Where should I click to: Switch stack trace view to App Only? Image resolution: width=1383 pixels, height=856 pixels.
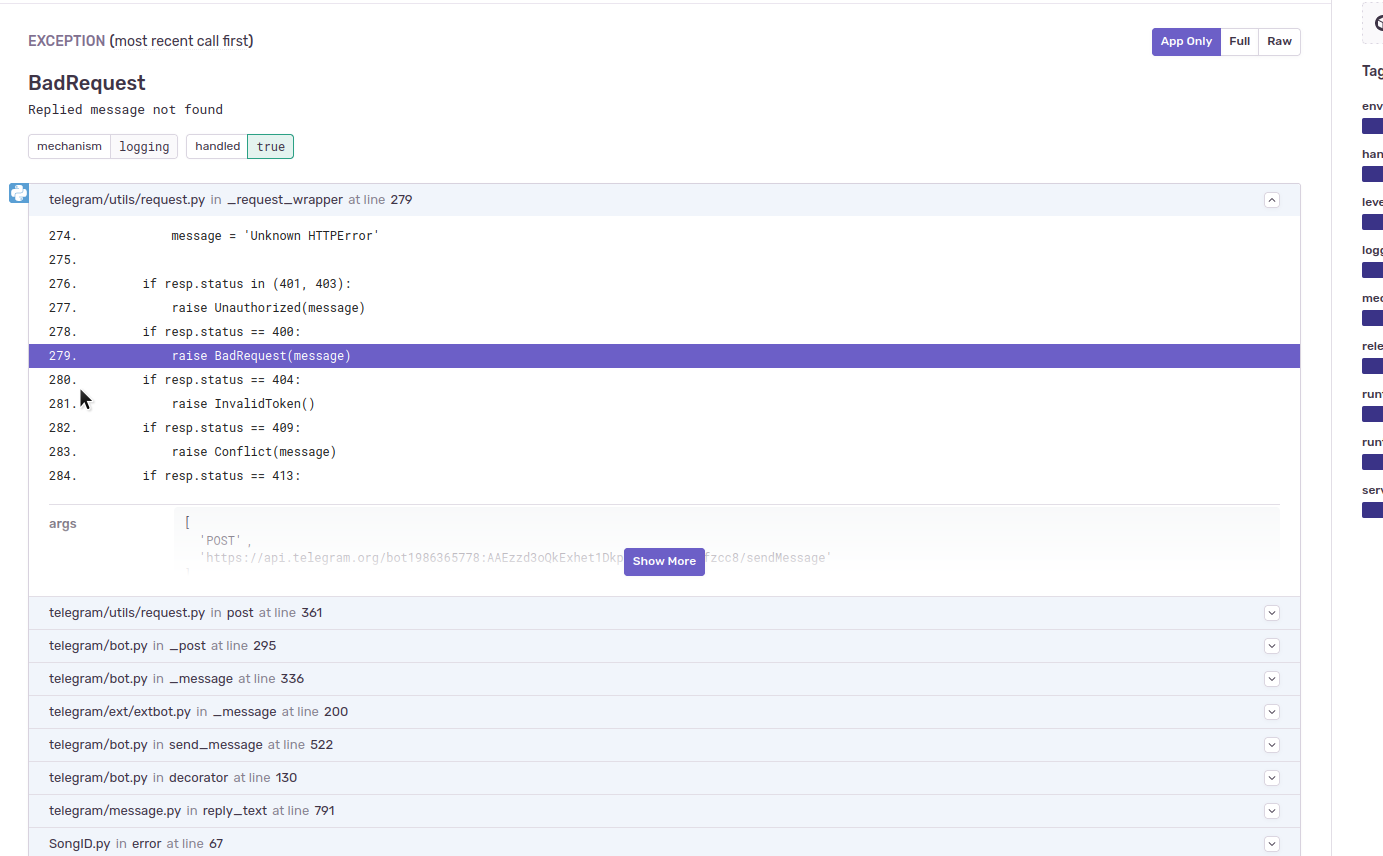coord(1186,42)
